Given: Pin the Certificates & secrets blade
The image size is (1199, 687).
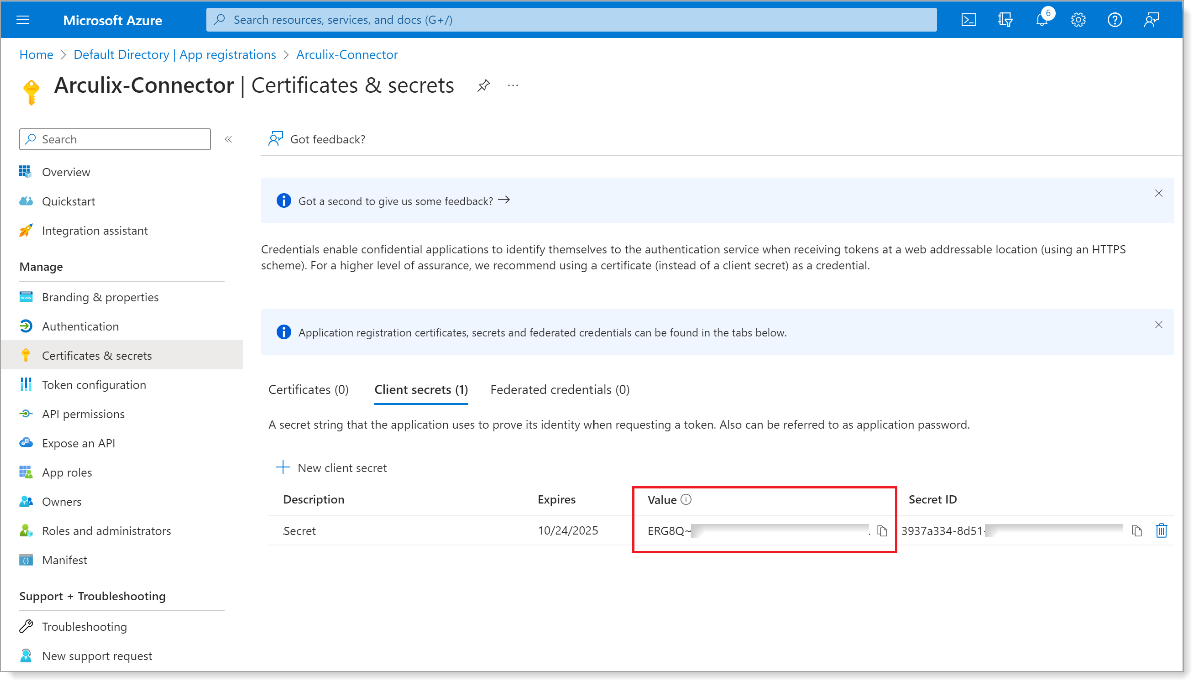Looking at the screenshot, I should [x=483, y=86].
